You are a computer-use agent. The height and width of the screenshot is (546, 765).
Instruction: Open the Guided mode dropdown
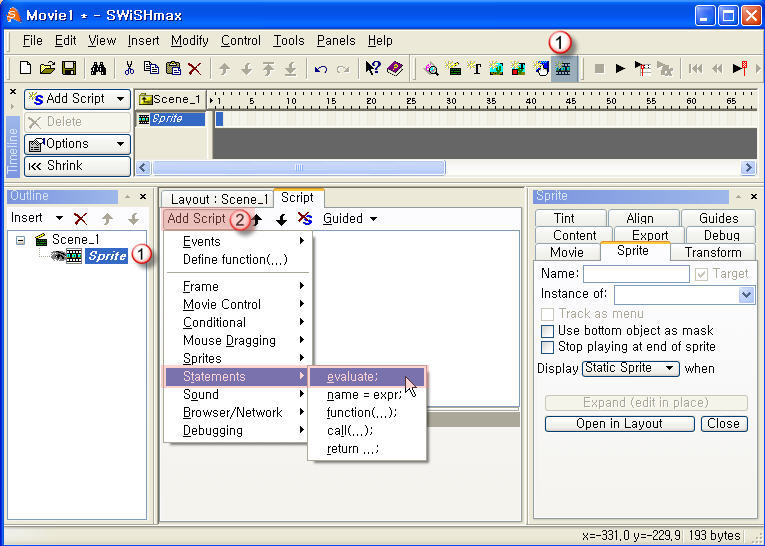click(x=350, y=219)
